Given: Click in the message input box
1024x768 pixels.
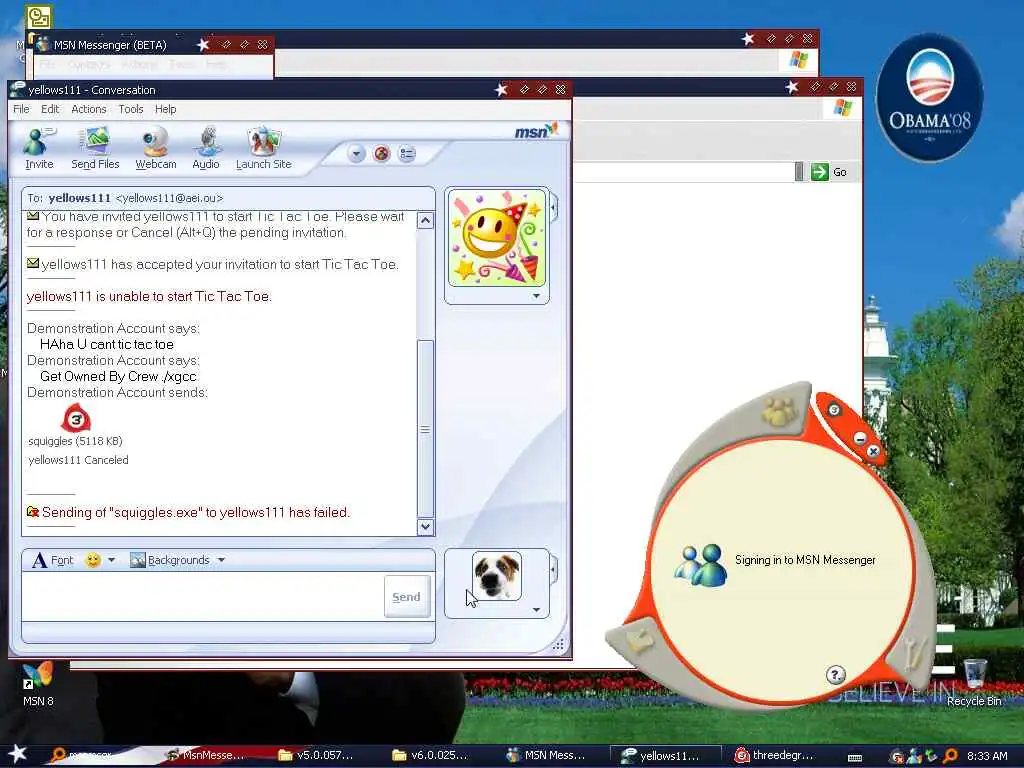Looking at the screenshot, I should (x=202, y=596).
